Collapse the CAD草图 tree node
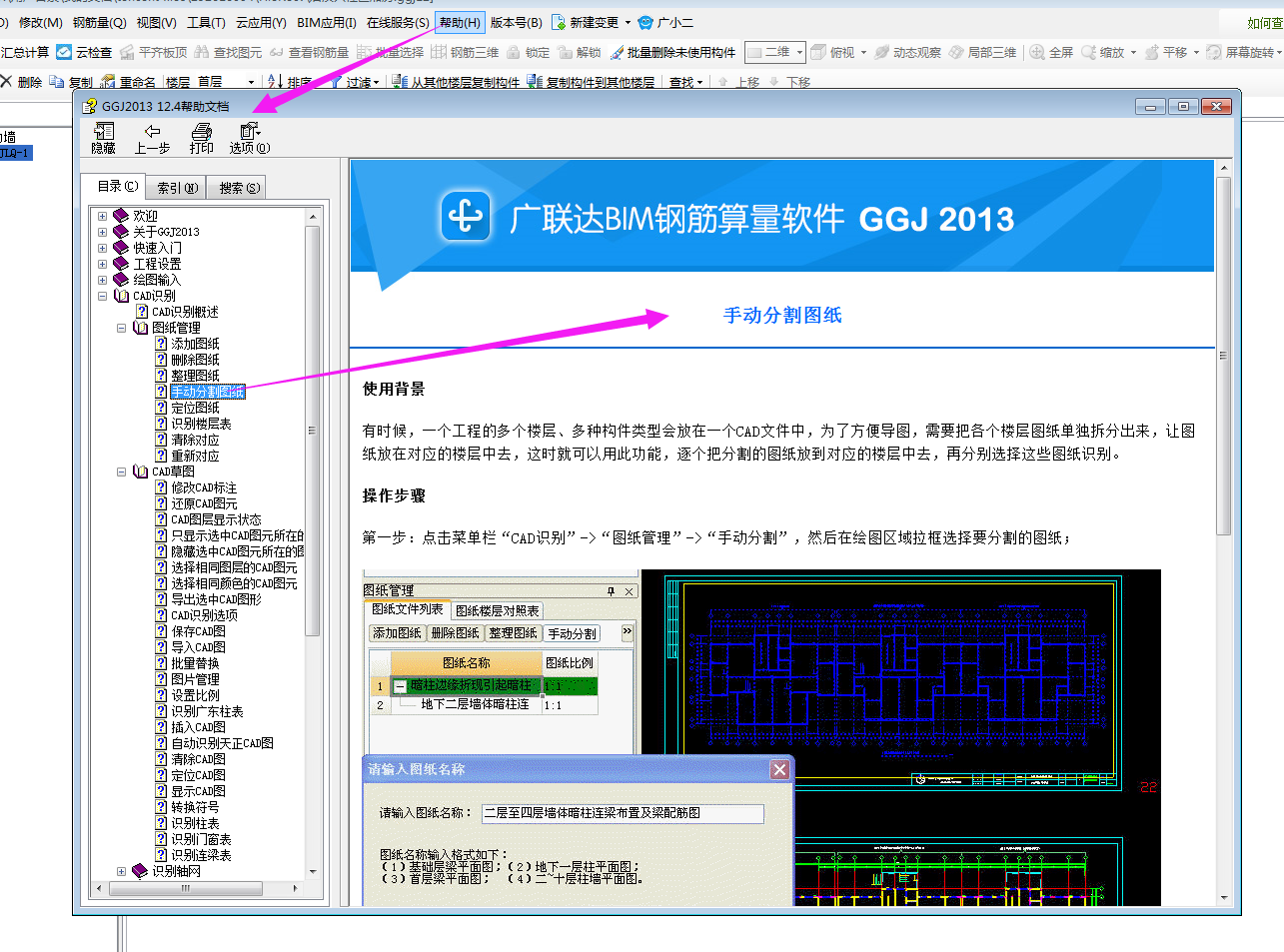This screenshot has width=1284, height=952. 121,472
